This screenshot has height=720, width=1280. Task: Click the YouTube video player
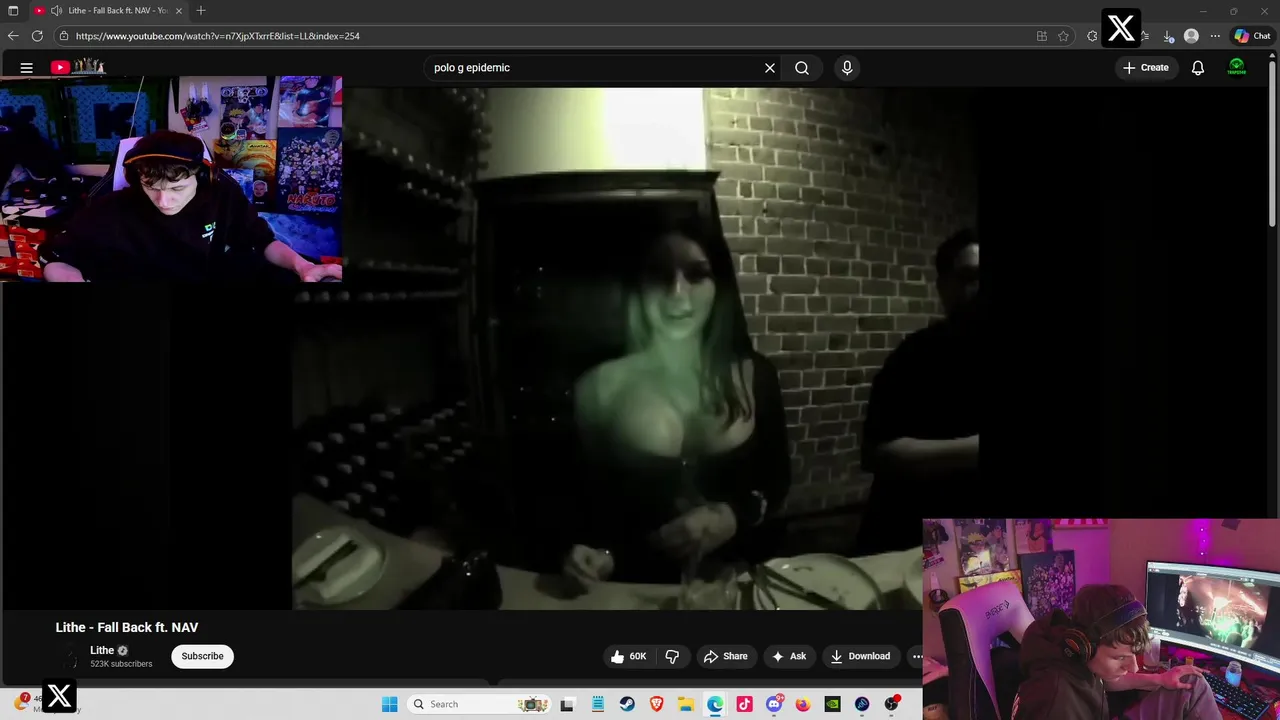click(635, 348)
